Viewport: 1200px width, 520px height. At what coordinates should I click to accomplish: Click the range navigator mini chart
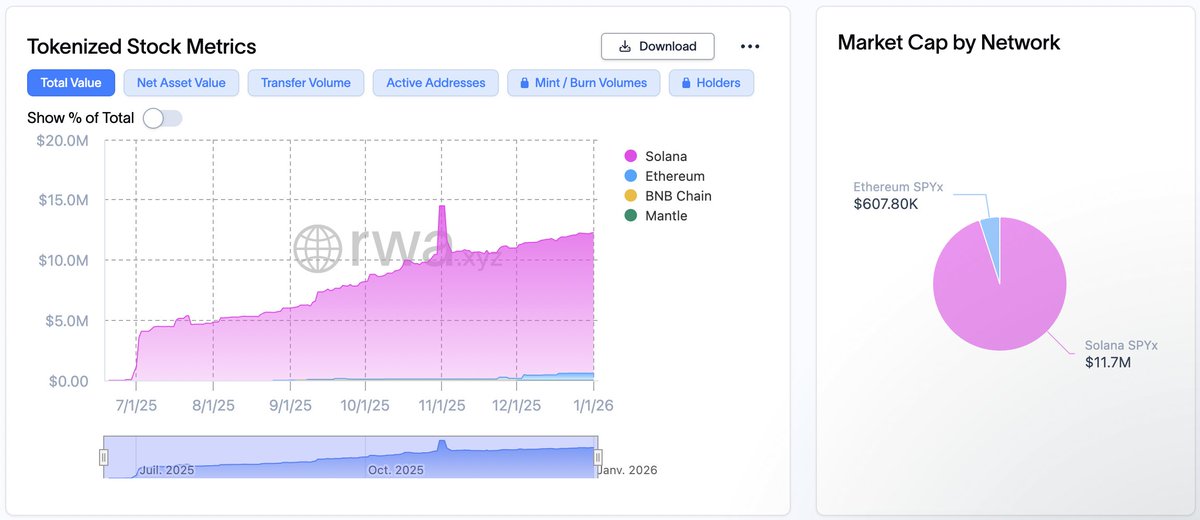point(350,457)
